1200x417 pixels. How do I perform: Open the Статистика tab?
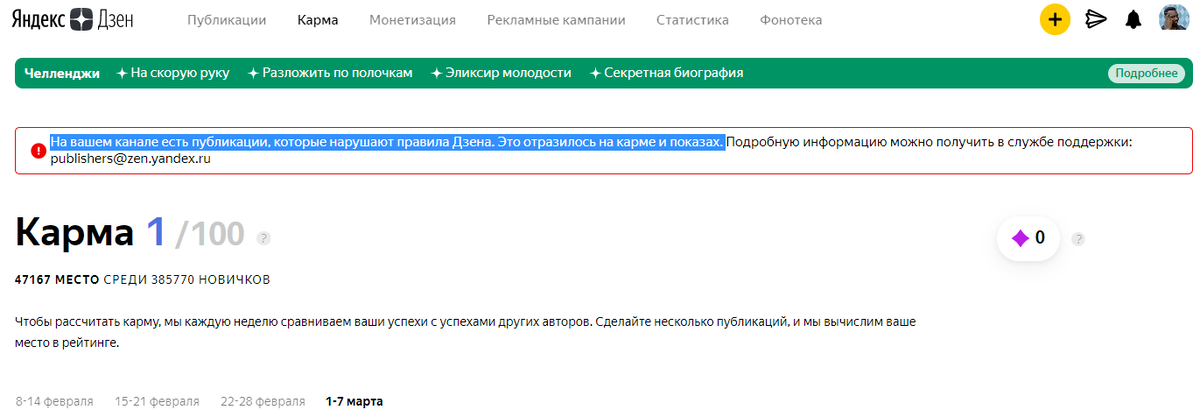tap(692, 19)
